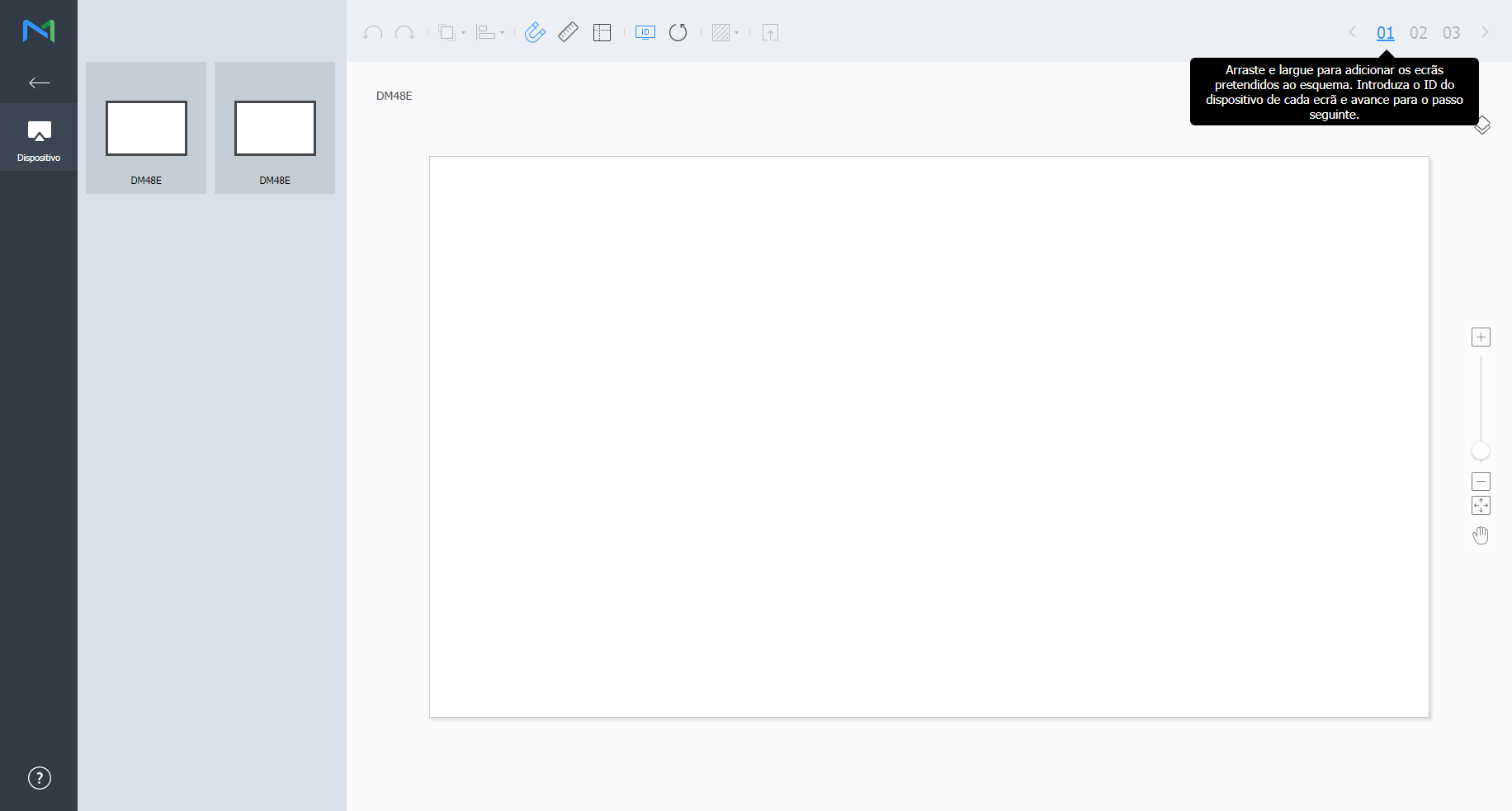Click the redo arrow icon
This screenshot has height=811, width=1512.
(404, 33)
